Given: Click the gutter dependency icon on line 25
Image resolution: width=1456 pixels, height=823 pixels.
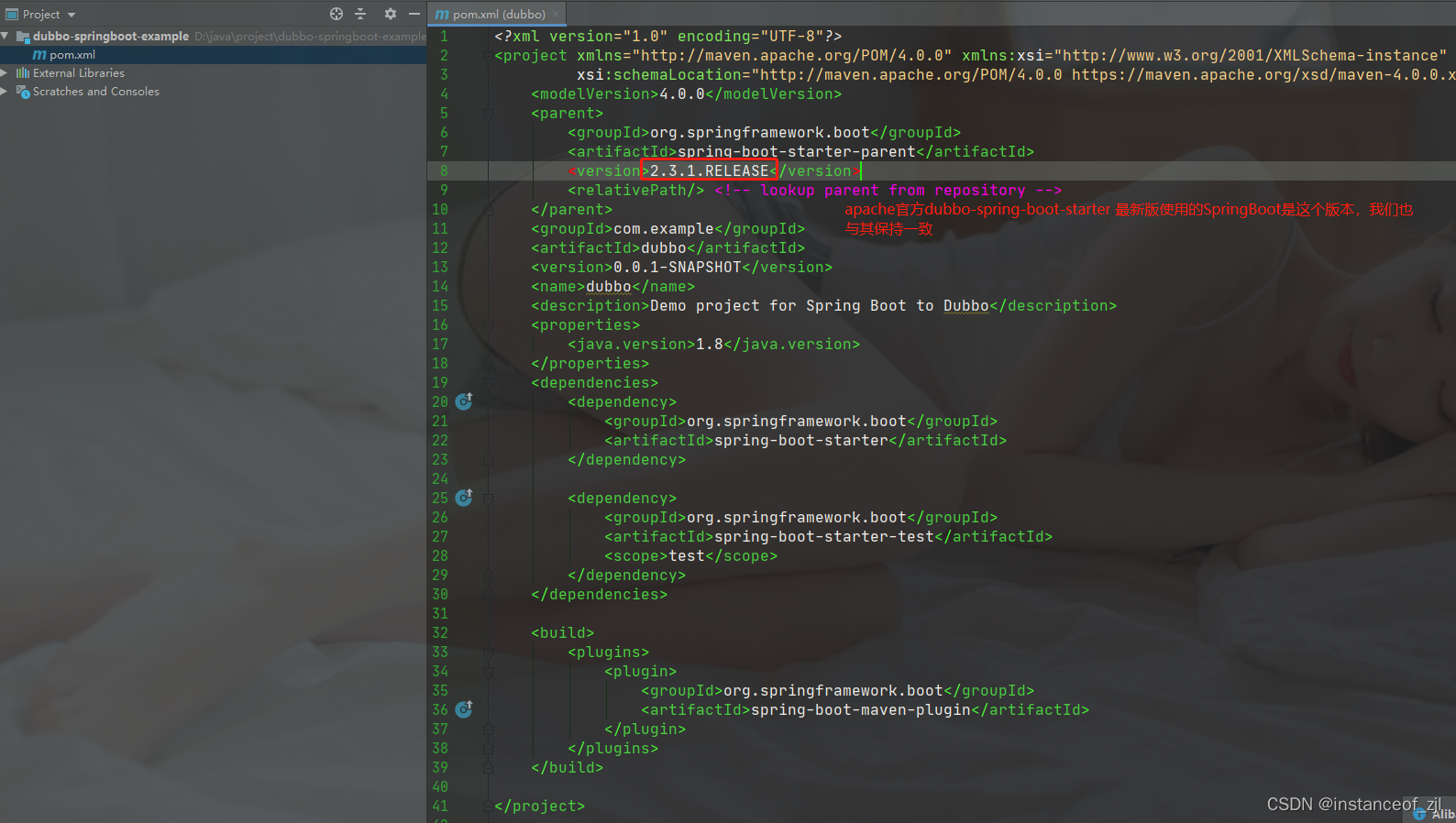Looking at the screenshot, I should (x=464, y=498).
